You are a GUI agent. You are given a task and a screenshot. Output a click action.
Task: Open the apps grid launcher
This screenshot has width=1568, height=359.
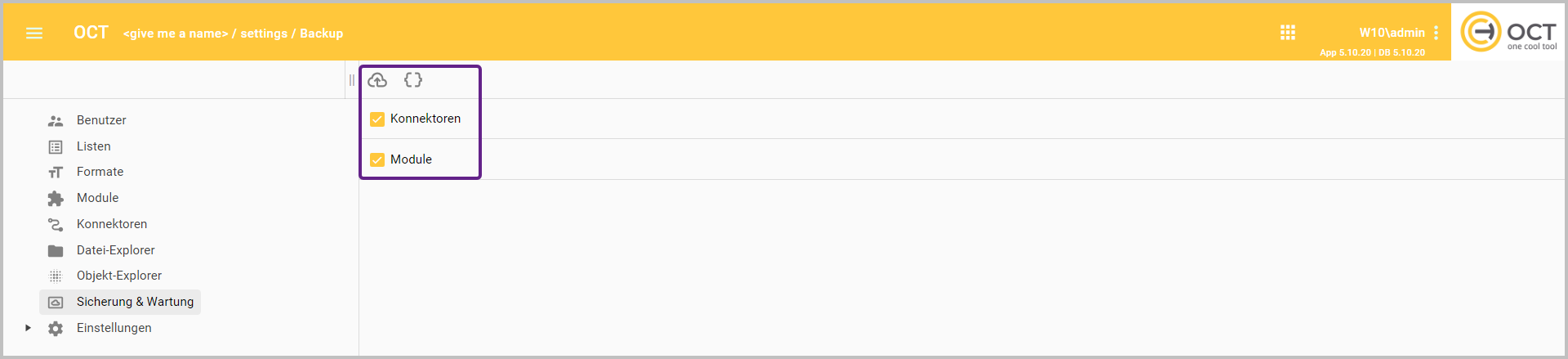pyautogui.click(x=1288, y=33)
